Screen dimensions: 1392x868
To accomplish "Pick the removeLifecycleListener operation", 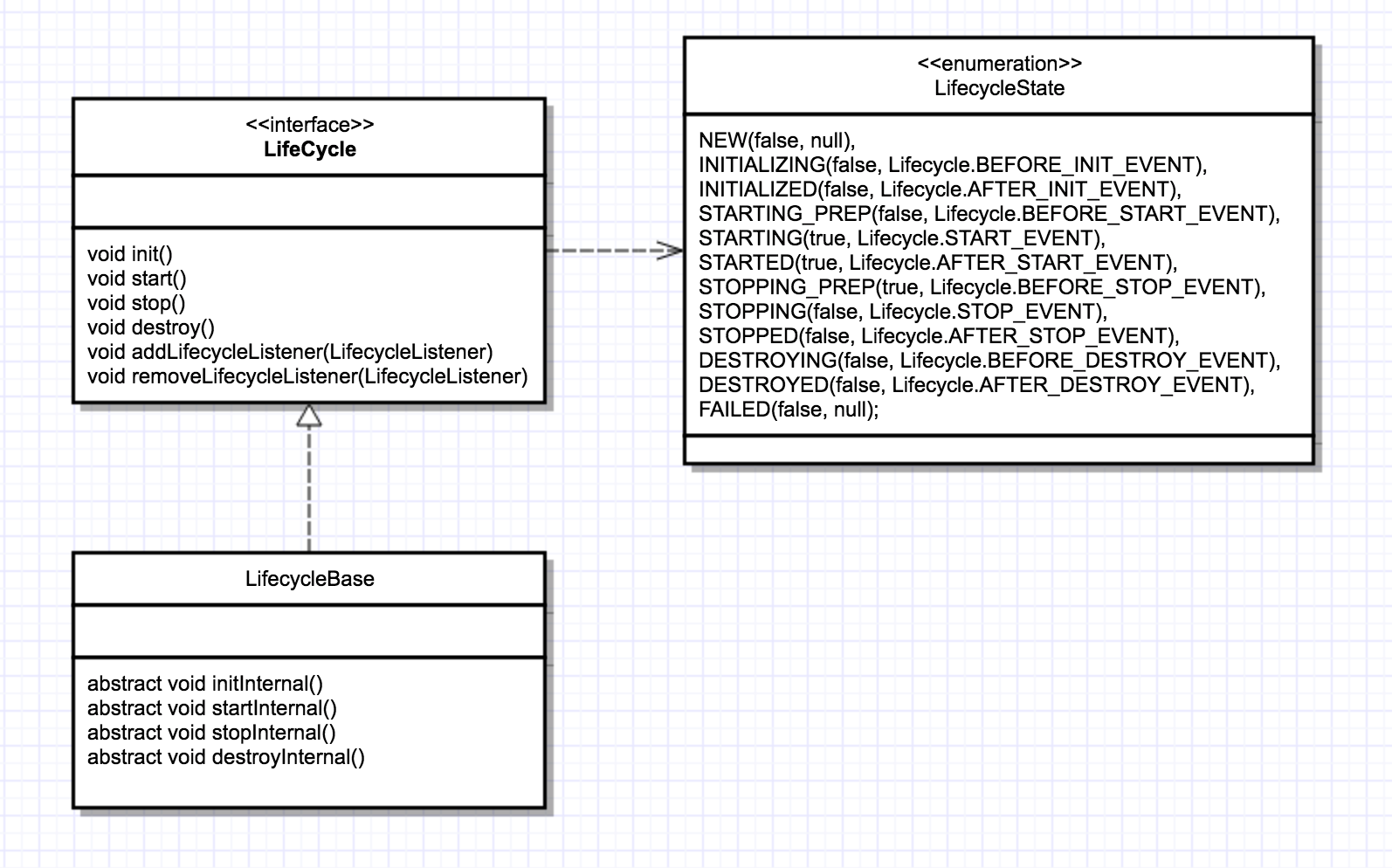I will (x=307, y=376).
